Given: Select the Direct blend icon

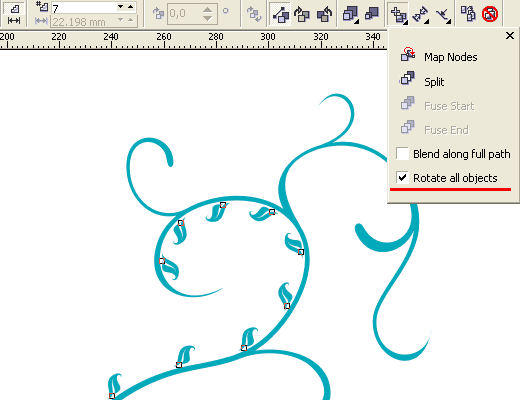Looking at the screenshot, I should click(280, 14).
